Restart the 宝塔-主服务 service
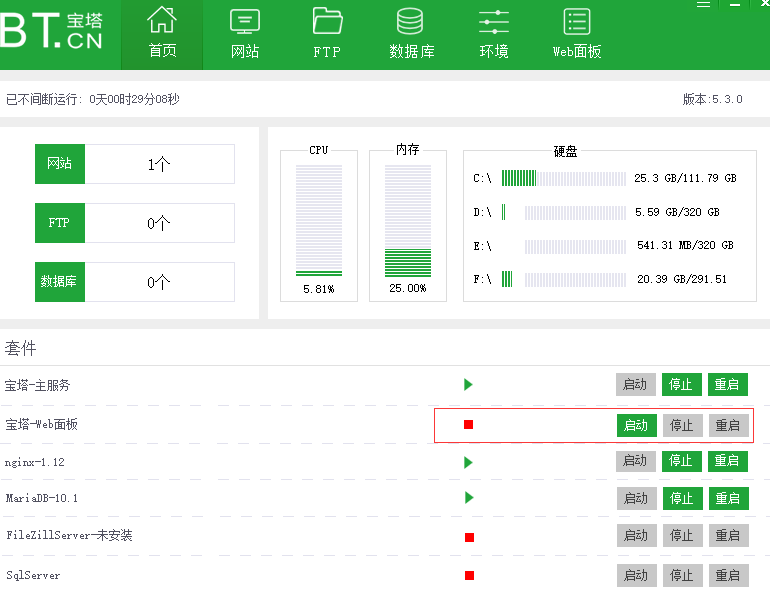The height and width of the screenshot is (593, 770). point(727,384)
